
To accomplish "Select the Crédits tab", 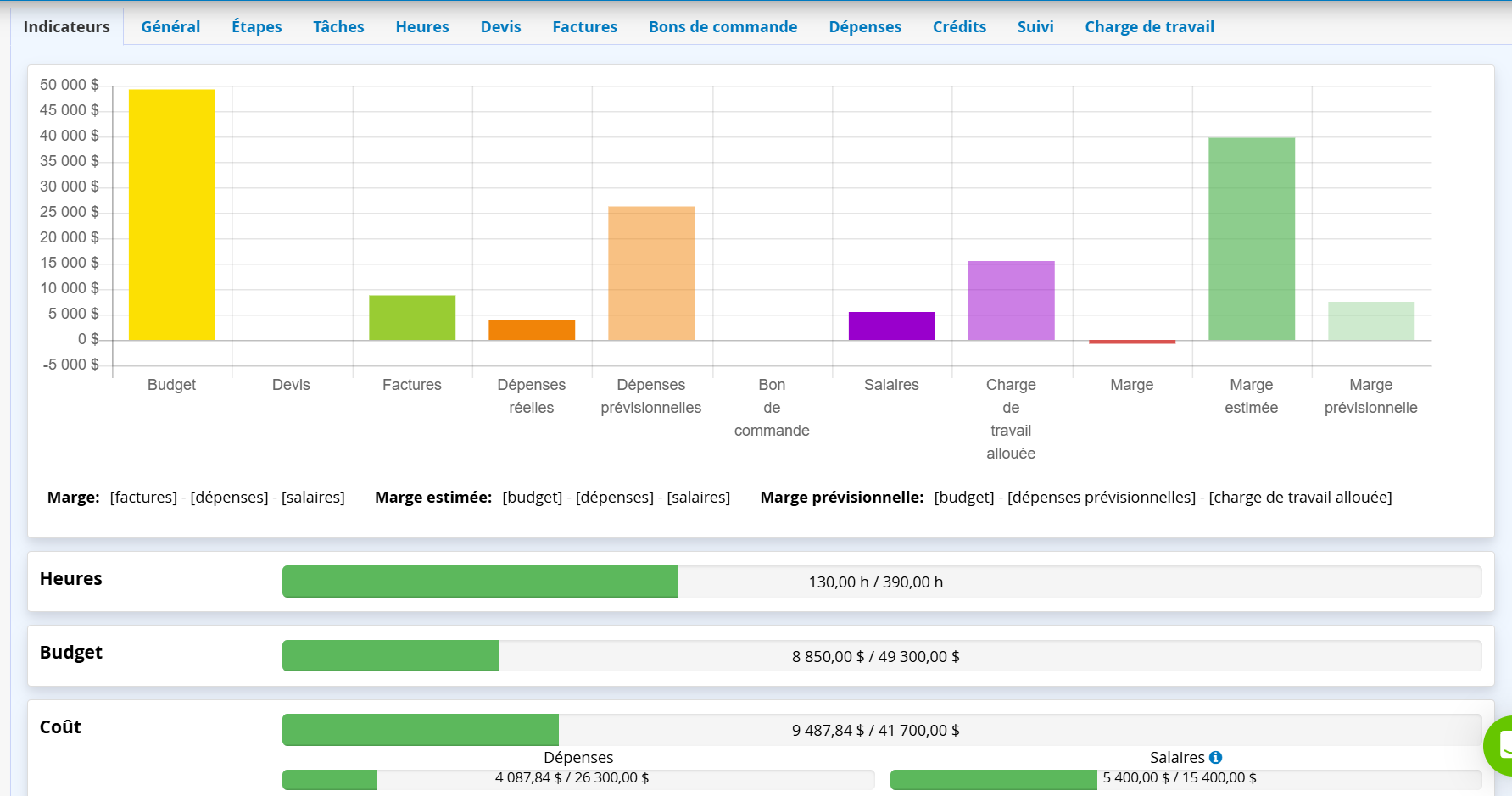I will pos(959,26).
